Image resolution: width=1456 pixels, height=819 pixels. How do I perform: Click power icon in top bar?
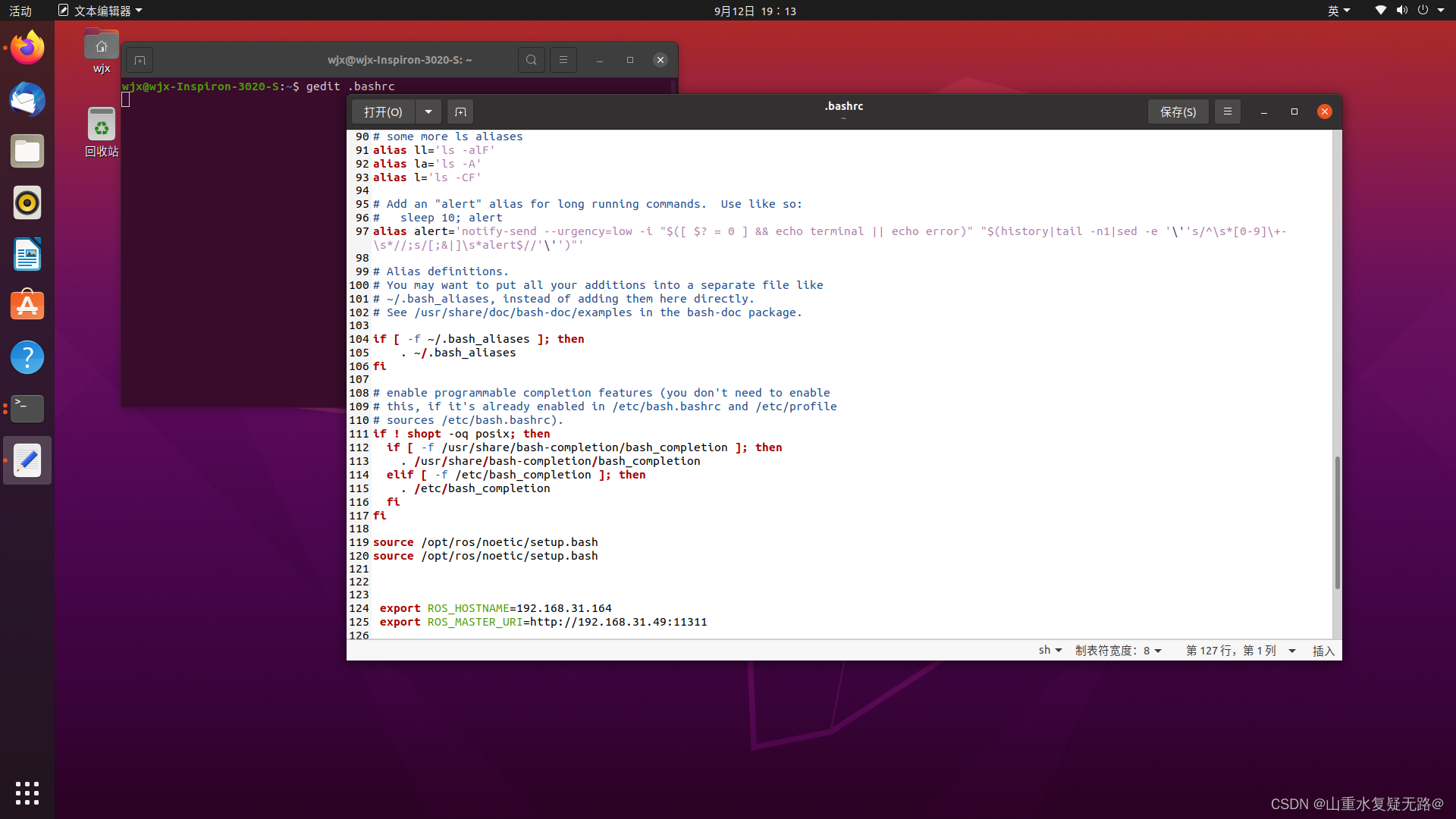(1423, 11)
